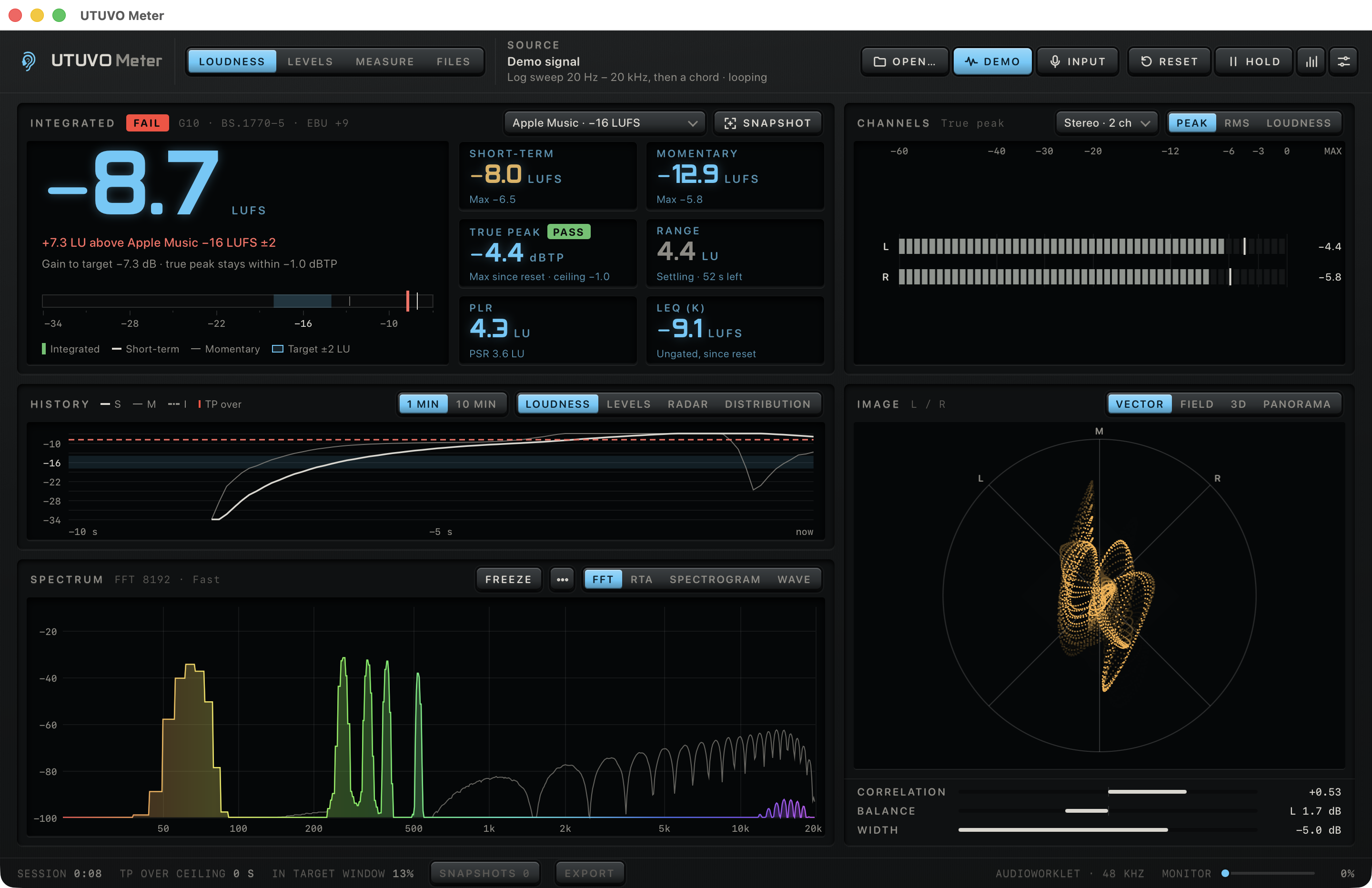Reset the meter measurements
Screen dimensions: 1372x888
pos(1169,62)
